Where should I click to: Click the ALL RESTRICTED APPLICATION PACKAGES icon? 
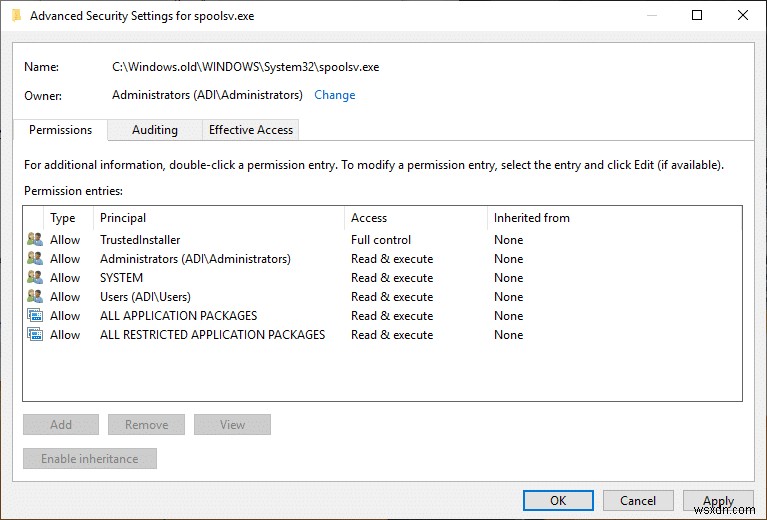(35, 335)
